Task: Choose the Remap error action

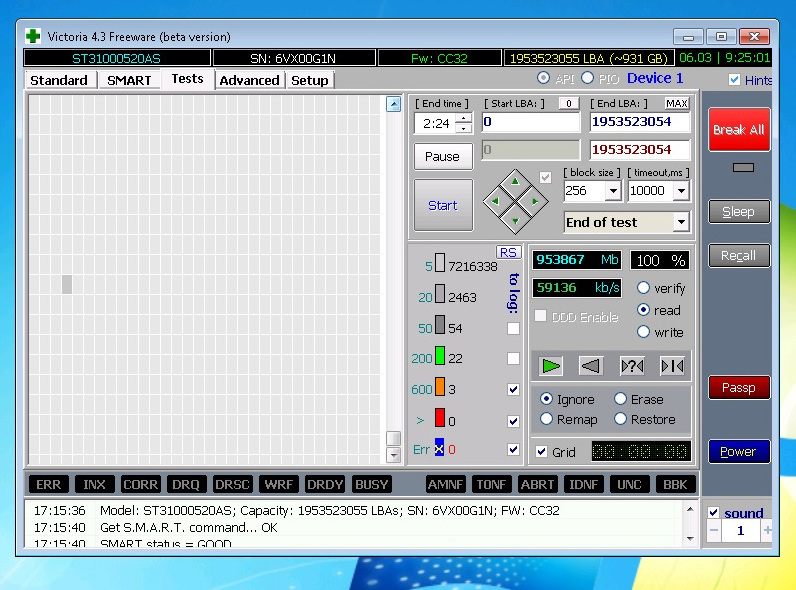Action: [x=546, y=419]
